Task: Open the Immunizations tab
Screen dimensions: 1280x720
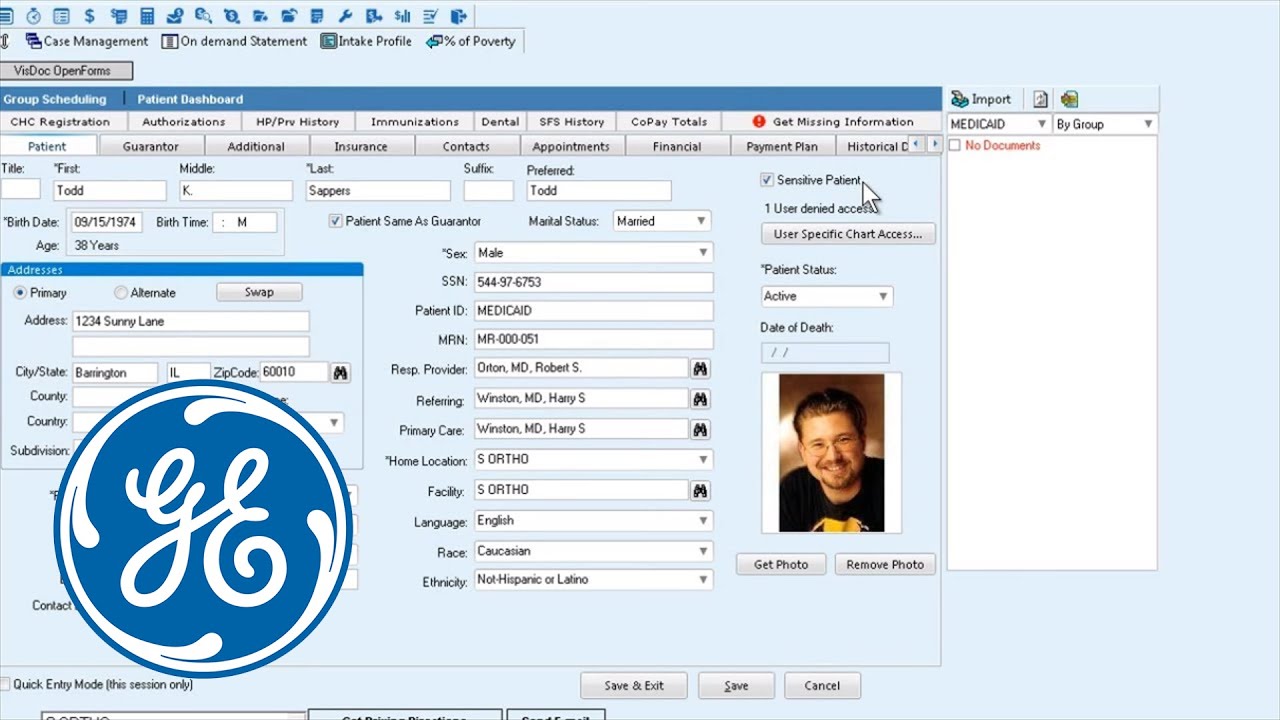Action: [x=414, y=122]
